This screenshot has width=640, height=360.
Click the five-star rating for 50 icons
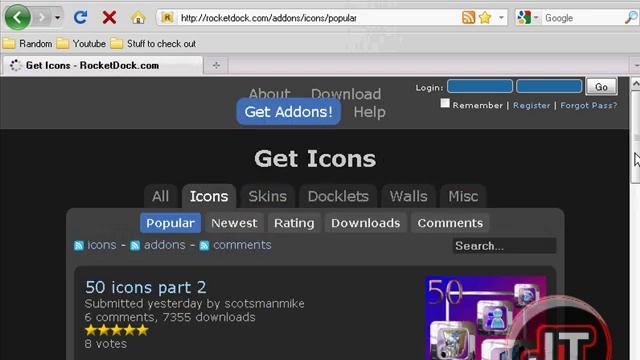(x=116, y=330)
